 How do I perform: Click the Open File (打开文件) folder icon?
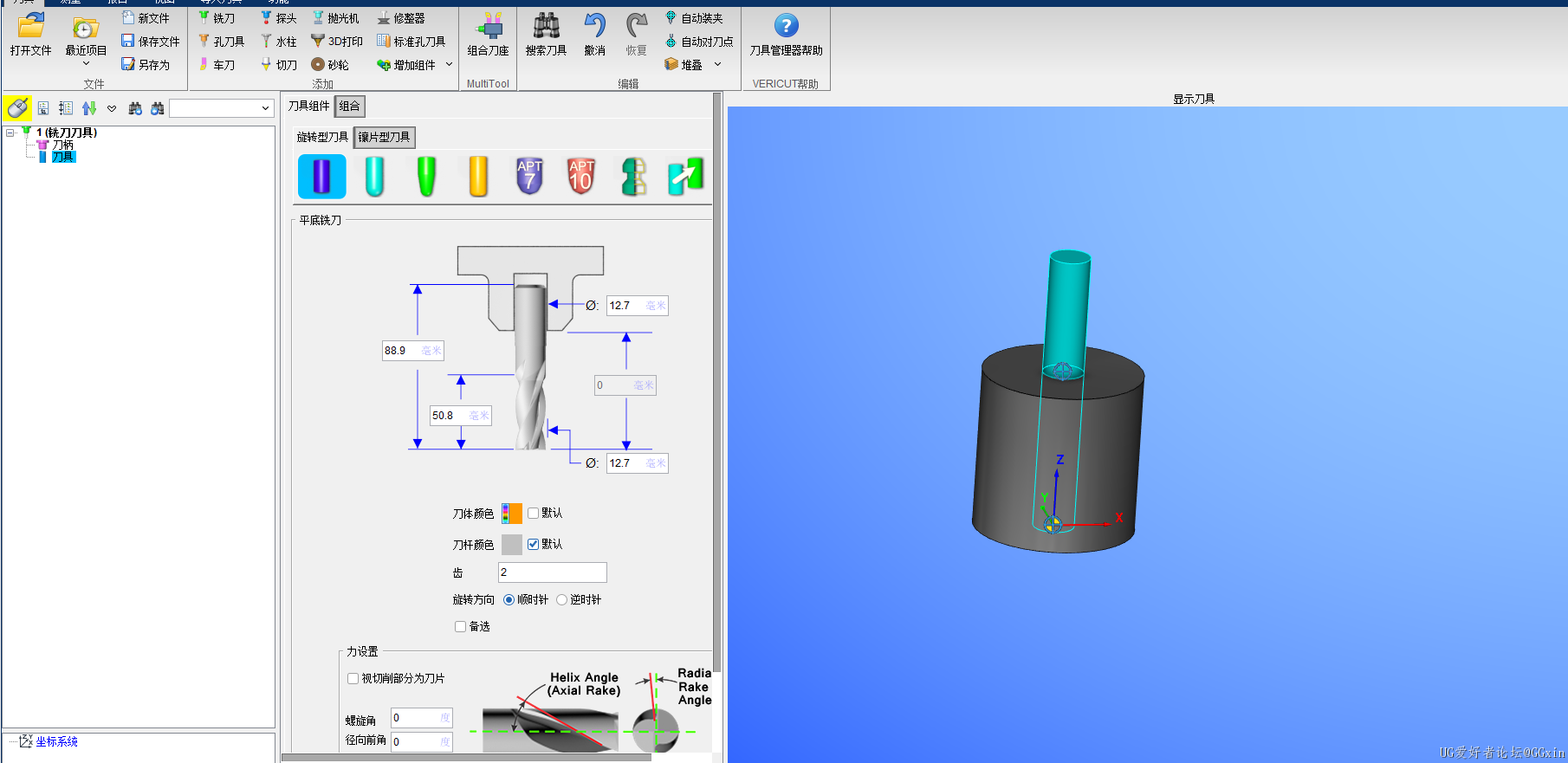pyautogui.click(x=31, y=26)
